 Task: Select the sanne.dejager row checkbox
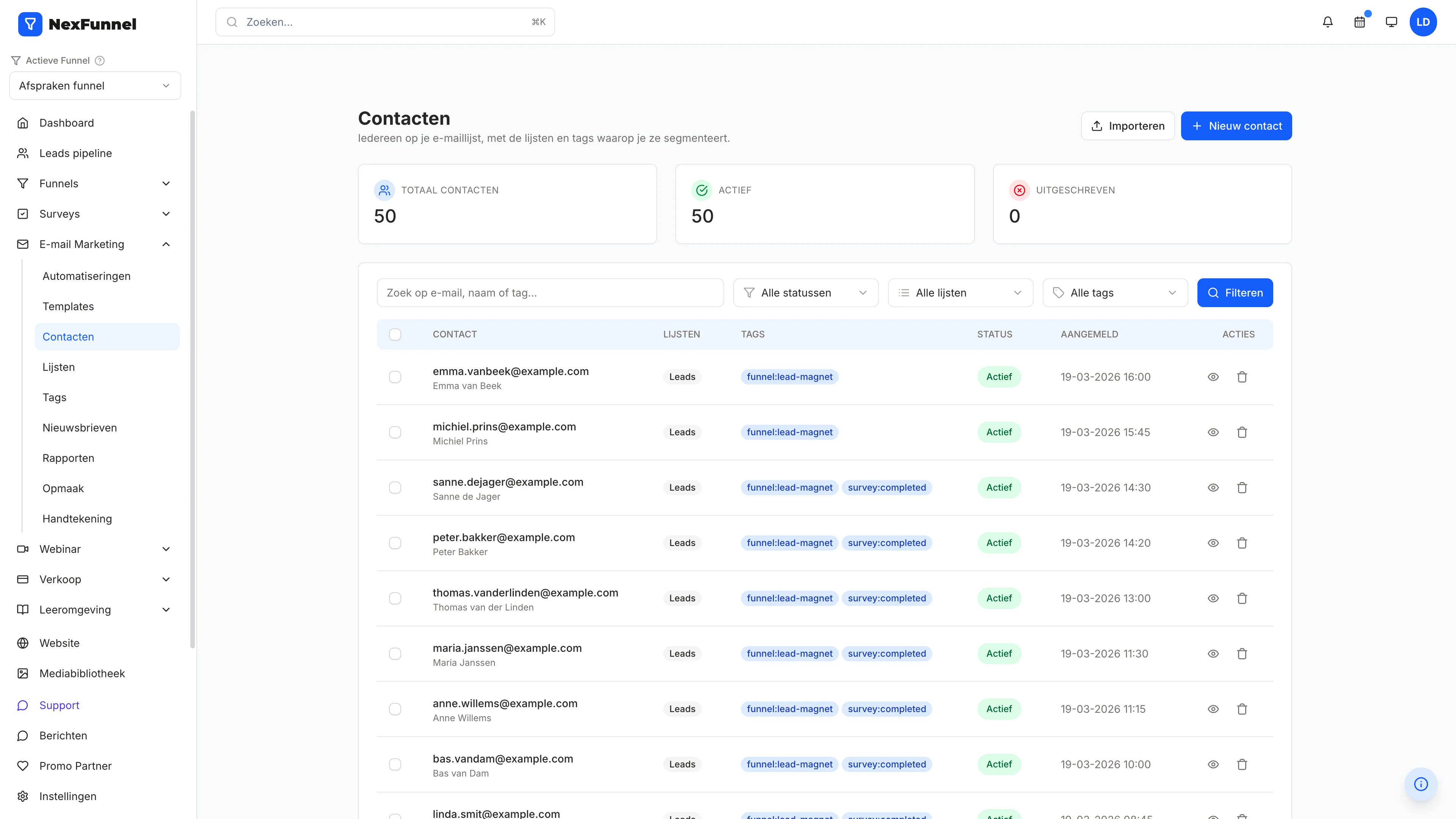pyautogui.click(x=395, y=488)
